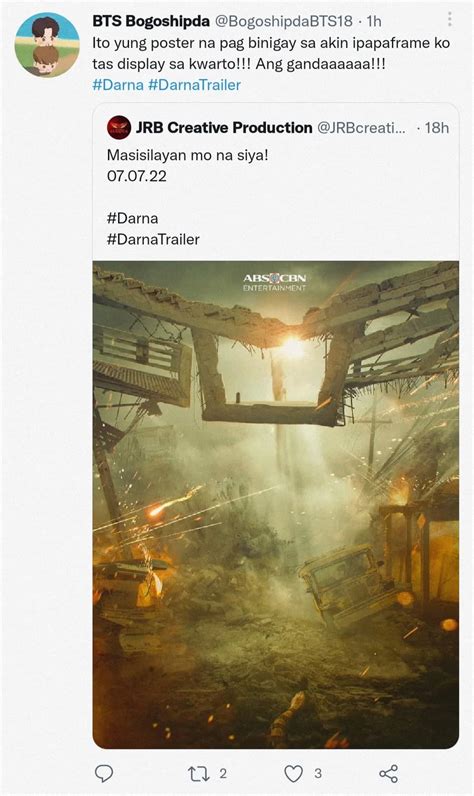
Task: Open BTS Bogoshipda's profile avatar
Action: click(47, 45)
